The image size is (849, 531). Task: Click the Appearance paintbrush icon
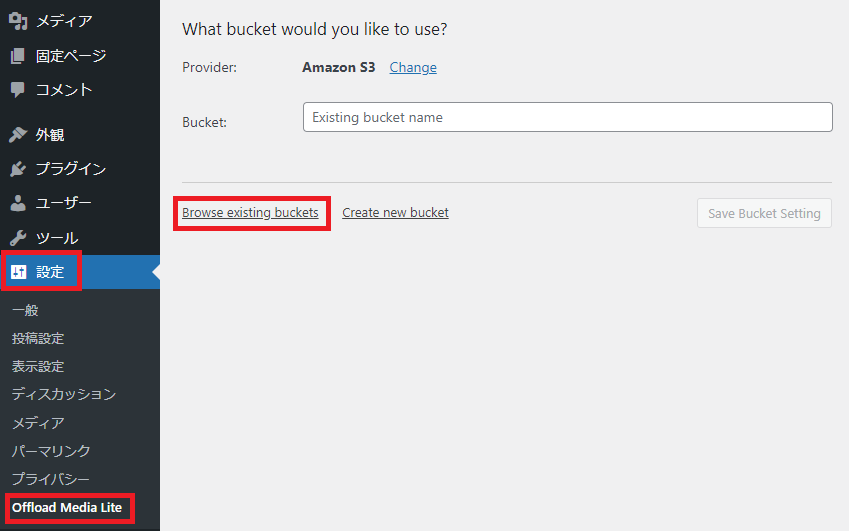point(18,135)
